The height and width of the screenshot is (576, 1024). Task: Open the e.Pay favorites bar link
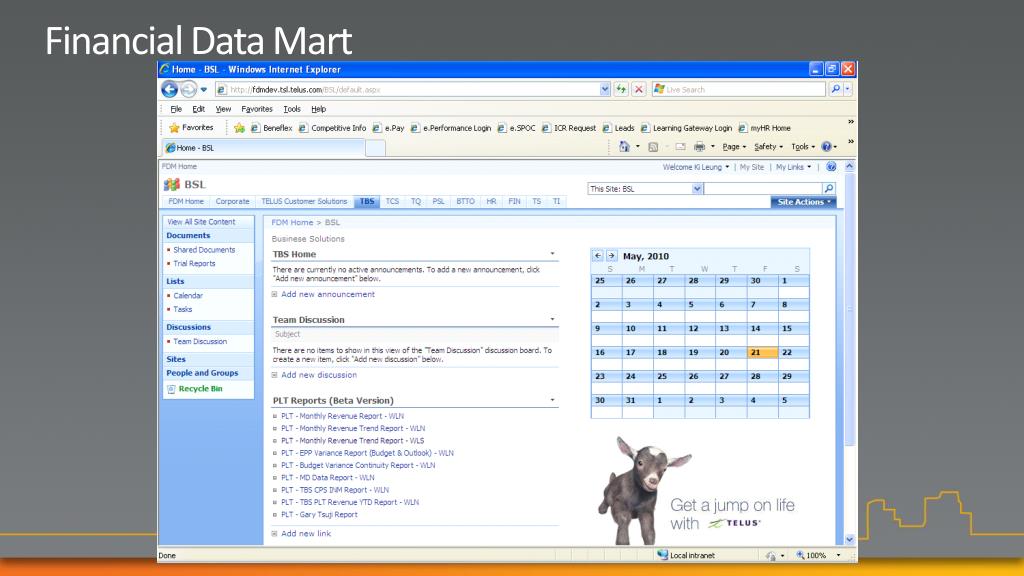click(x=389, y=128)
